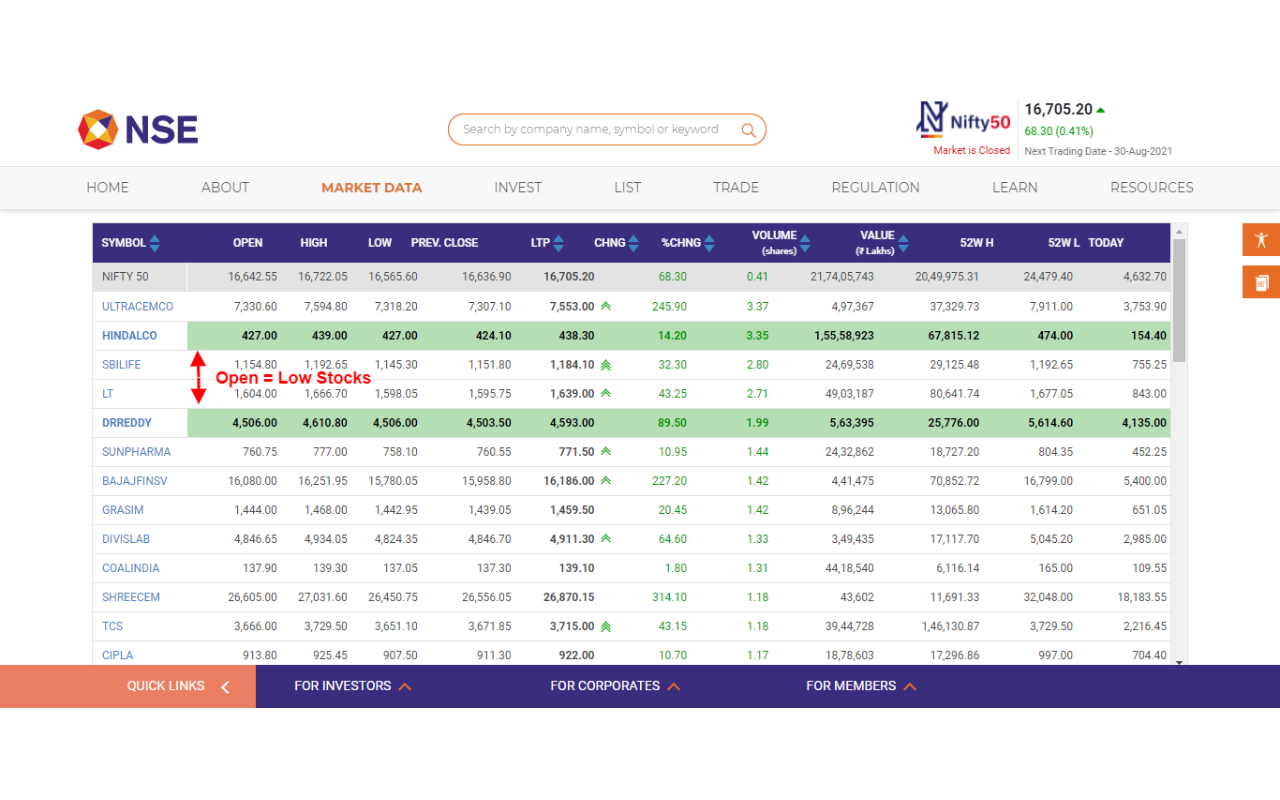Open the TCS stock page

(x=112, y=626)
